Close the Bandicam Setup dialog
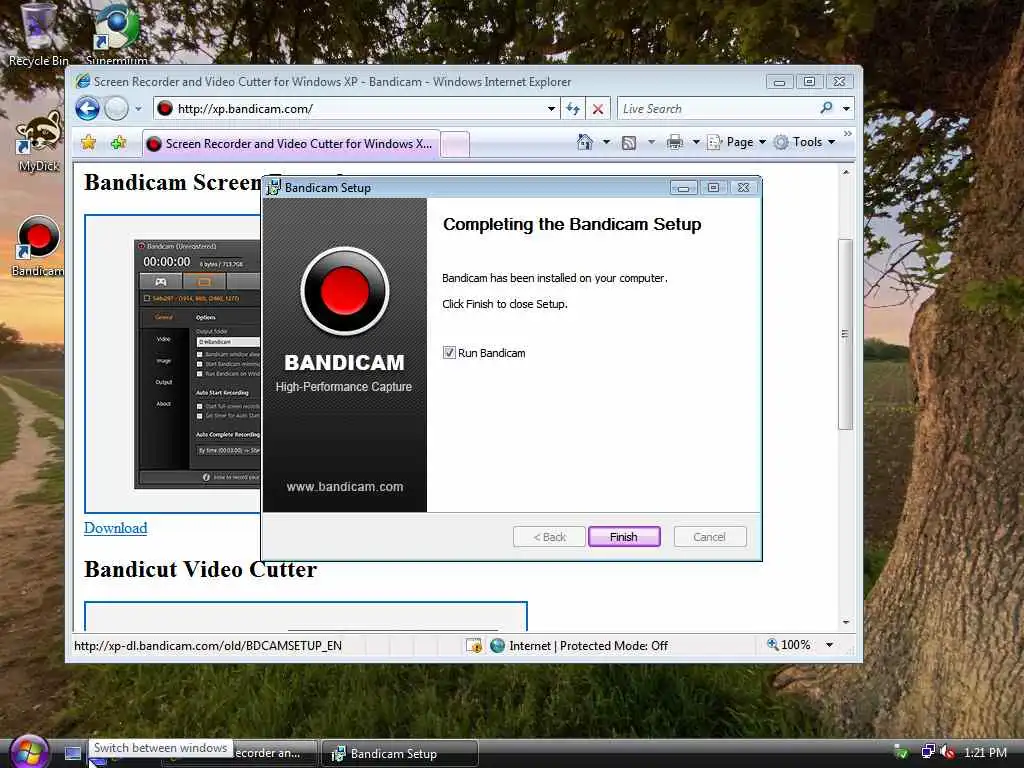 [x=743, y=188]
